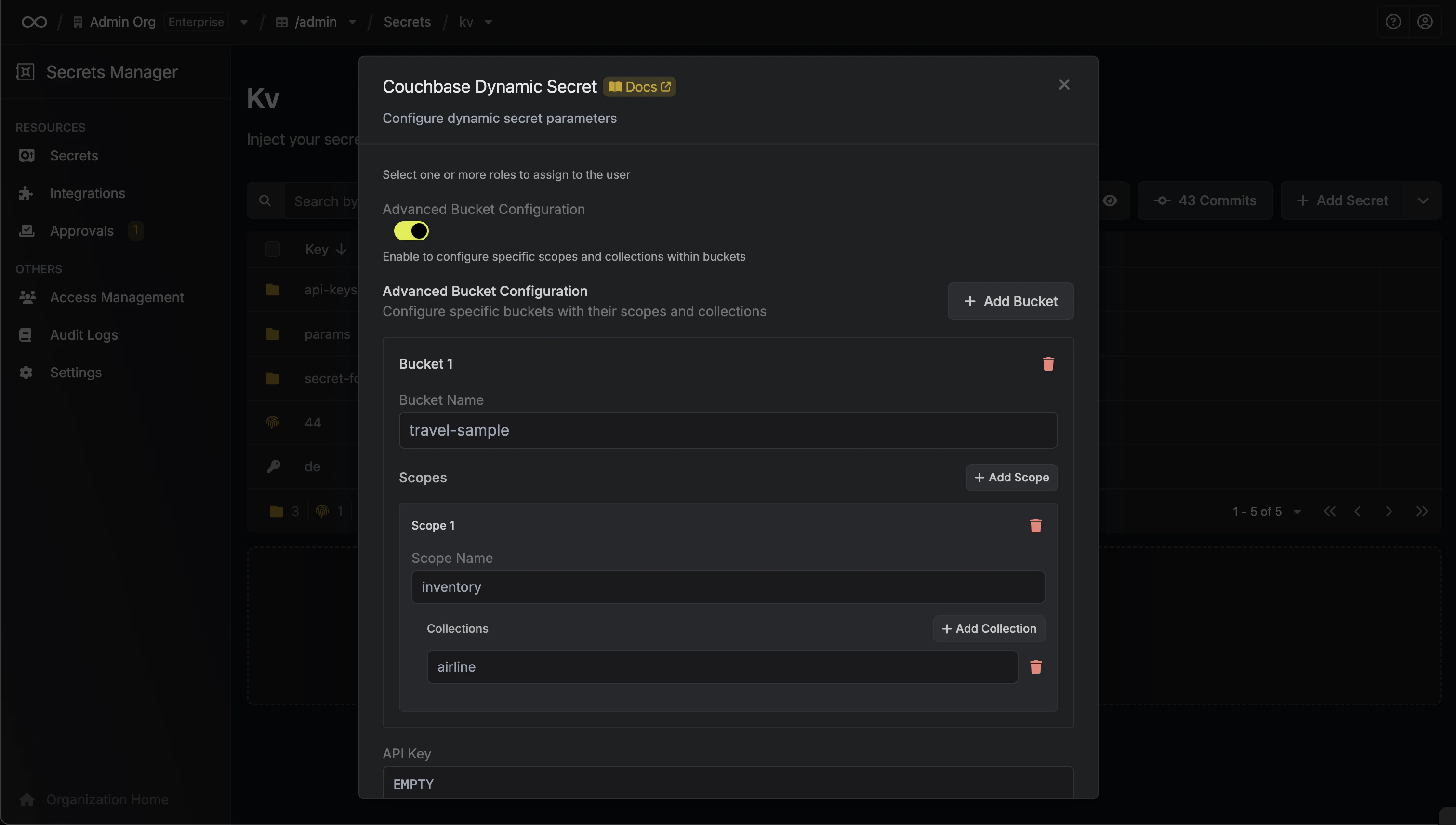This screenshot has height=825, width=1456.
Task: Go to first page of results
Action: point(1330,511)
